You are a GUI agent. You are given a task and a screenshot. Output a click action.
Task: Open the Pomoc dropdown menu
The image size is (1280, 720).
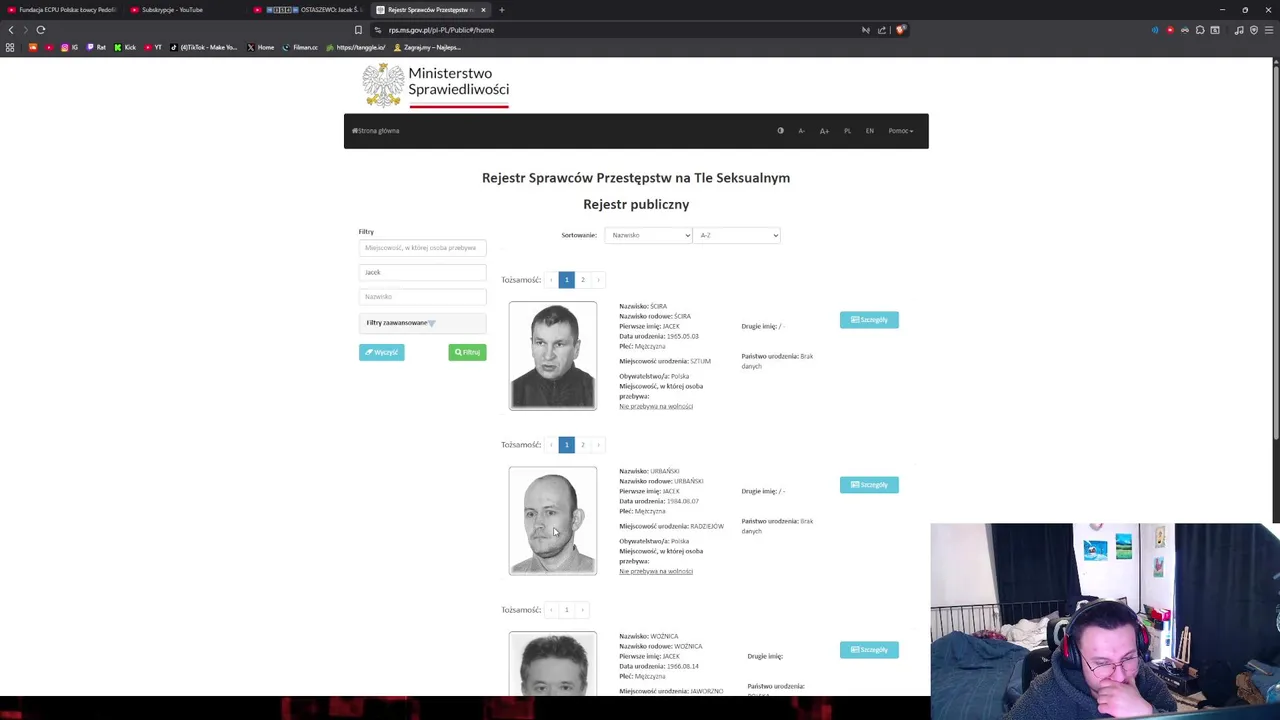pos(901,131)
